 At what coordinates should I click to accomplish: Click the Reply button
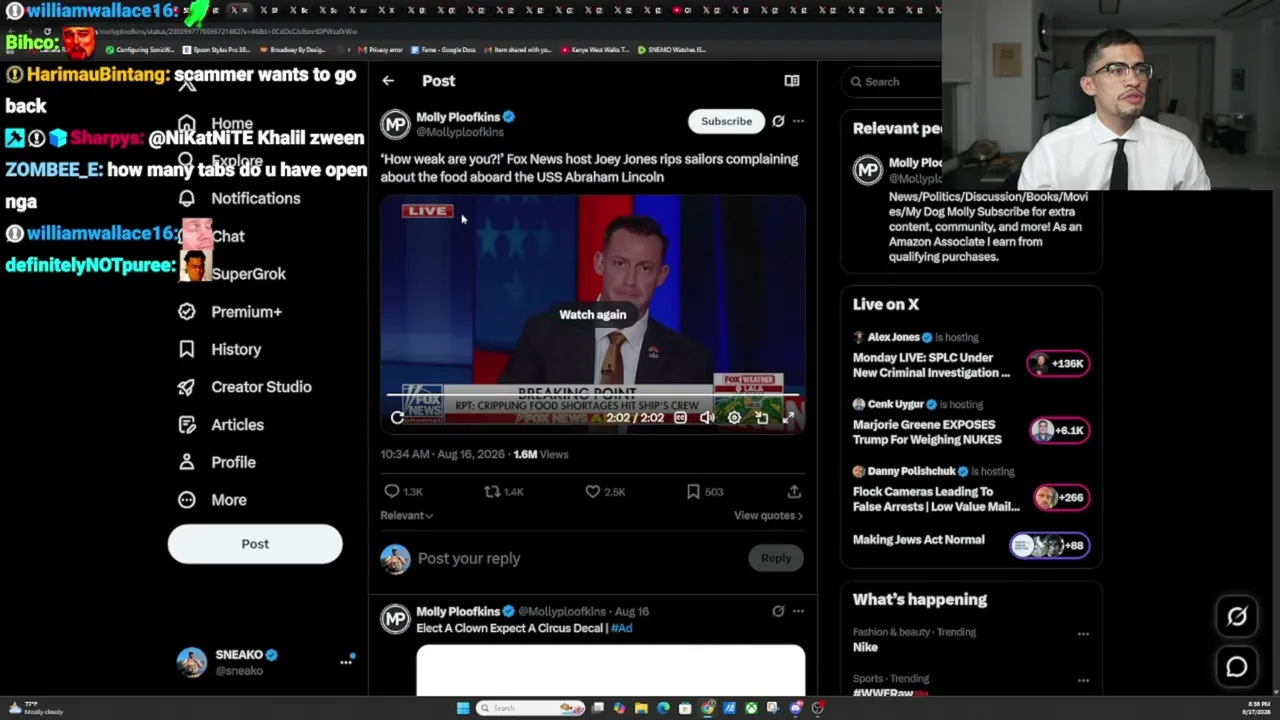(x=776, y=558)
